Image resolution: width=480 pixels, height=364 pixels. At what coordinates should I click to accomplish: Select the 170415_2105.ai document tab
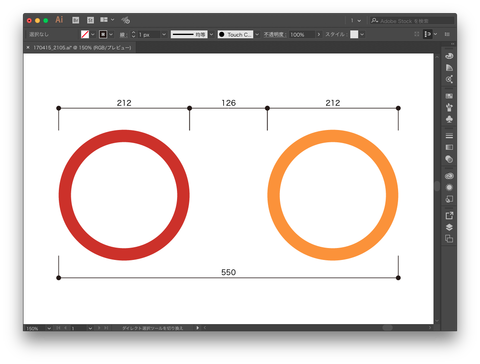coord(82,48)
